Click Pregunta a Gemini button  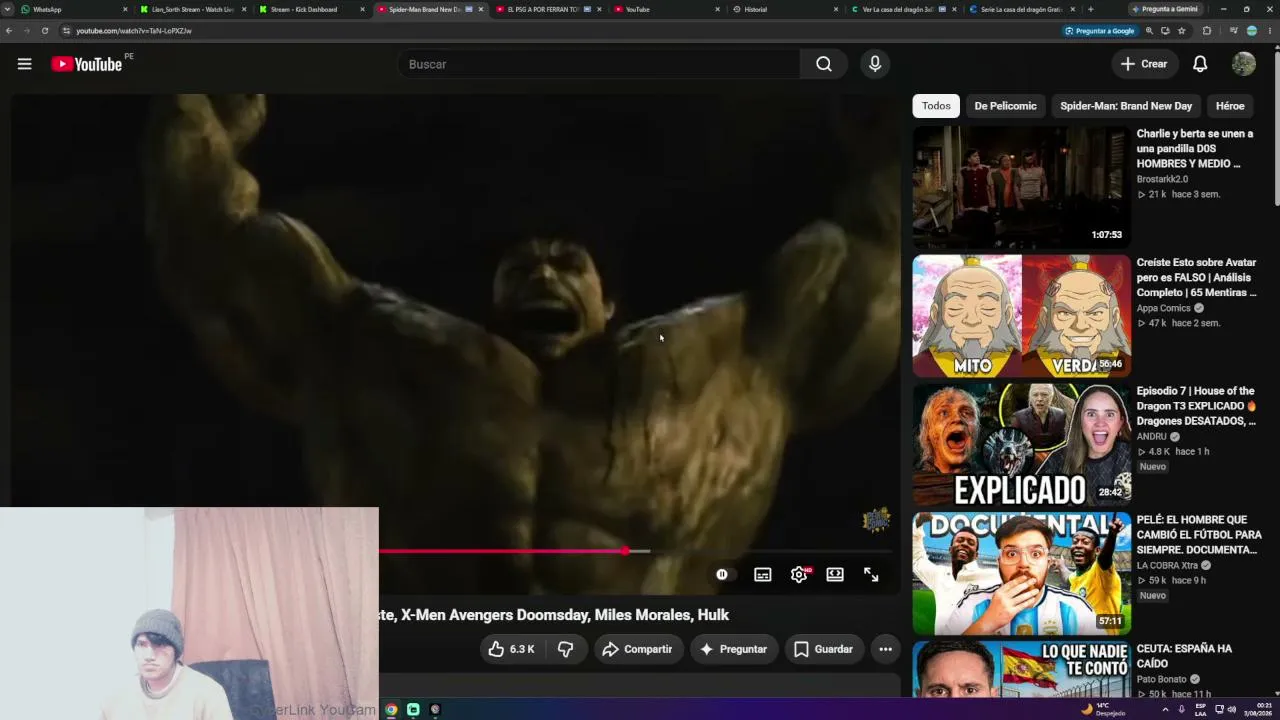pos(1164,9)
